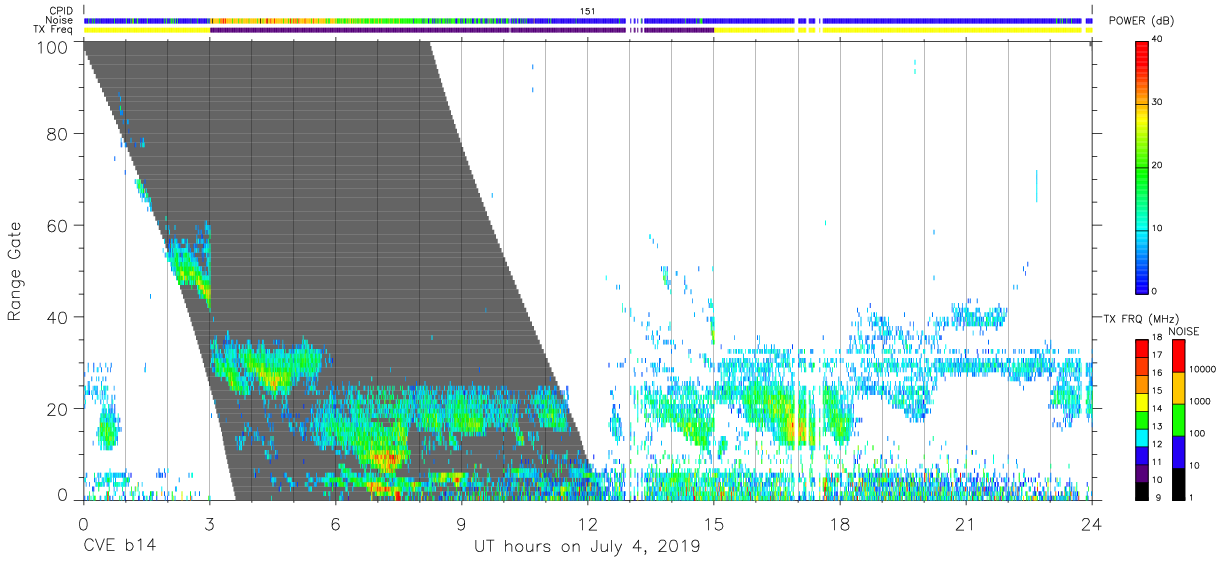
Task: Click the 'UT hours on July 4, 2019' axis title
Action: [x=587, y=547]
